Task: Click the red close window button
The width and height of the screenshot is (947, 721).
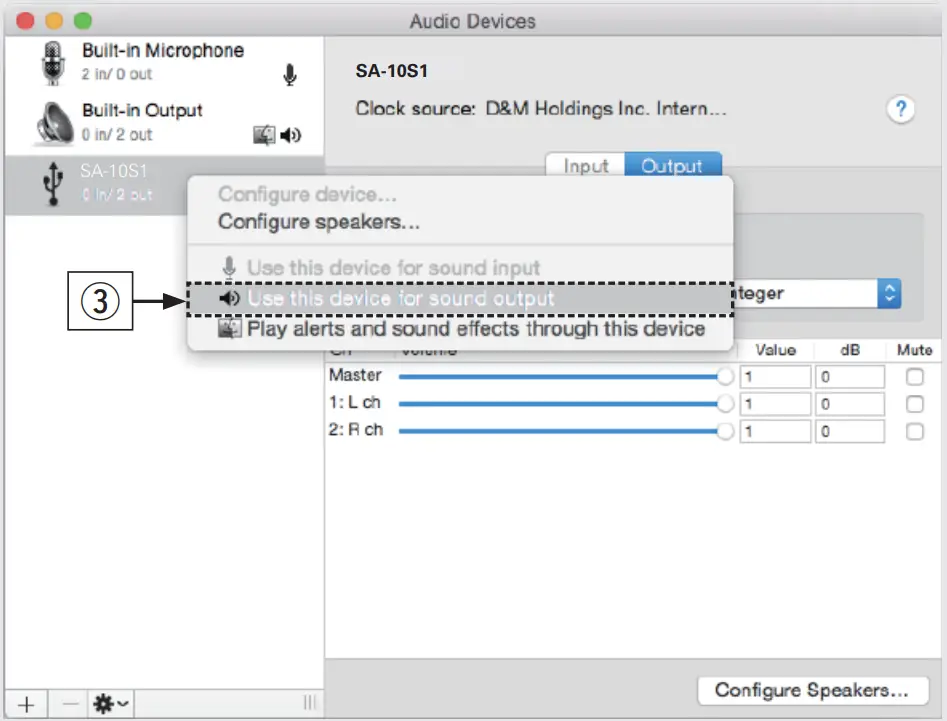Action: tap(25, 21)
